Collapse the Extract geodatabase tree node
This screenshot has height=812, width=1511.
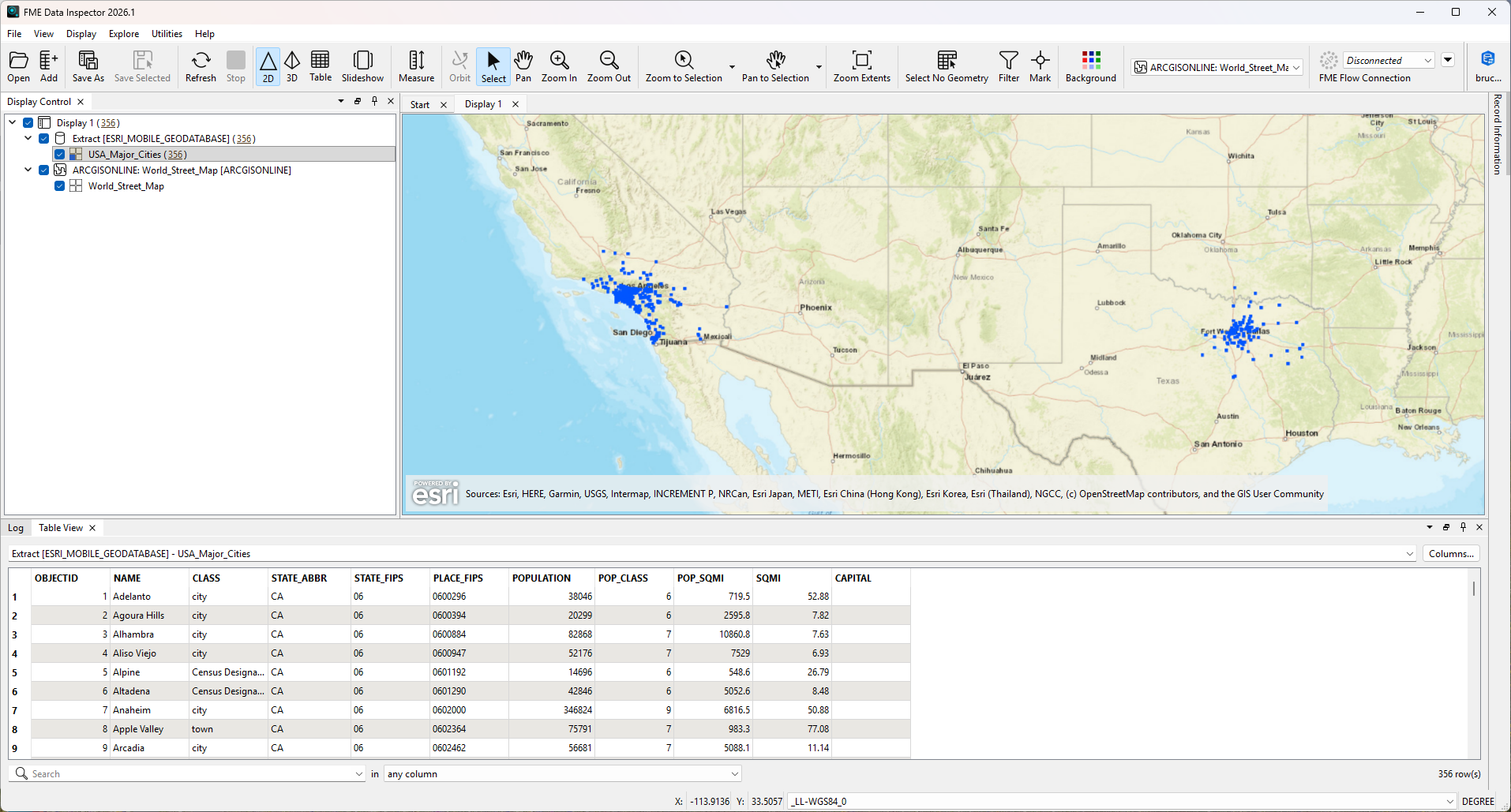pos(28,138)
